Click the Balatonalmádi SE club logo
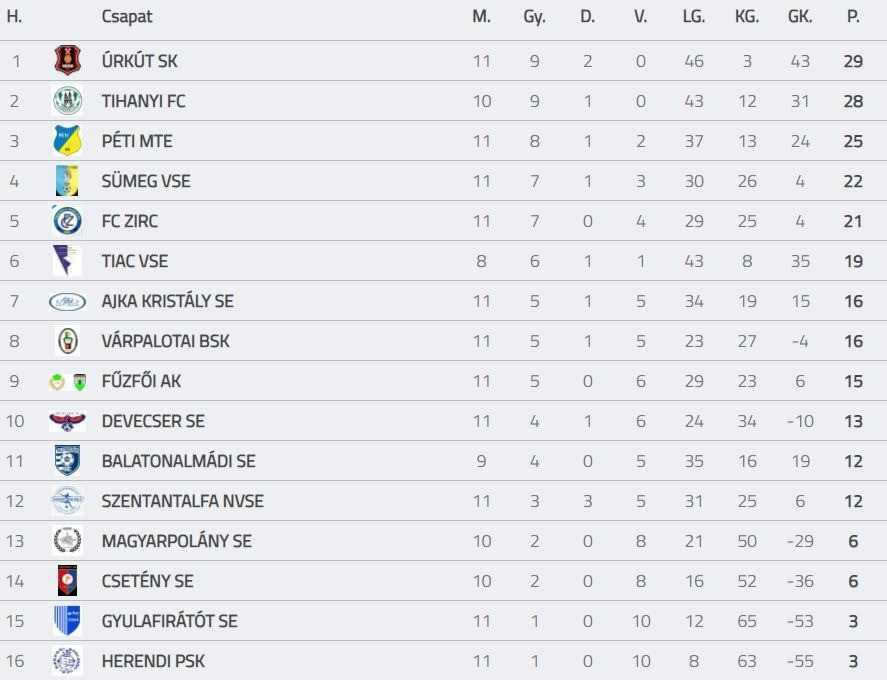The image size is (887, 680). (x=67, y=461)
